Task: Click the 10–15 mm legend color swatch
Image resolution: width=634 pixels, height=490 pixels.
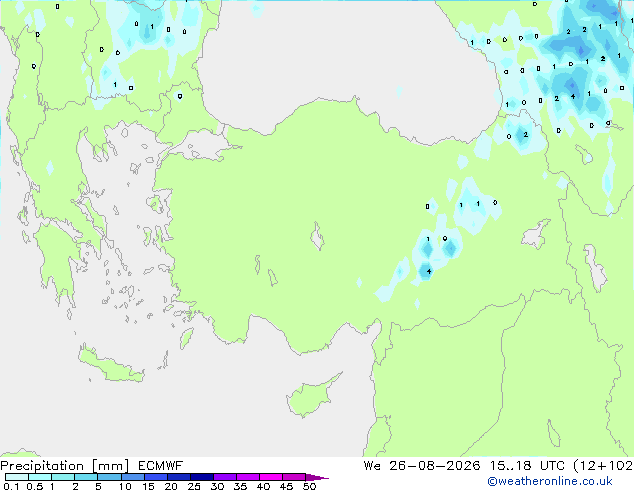Action: pos(132,477)
